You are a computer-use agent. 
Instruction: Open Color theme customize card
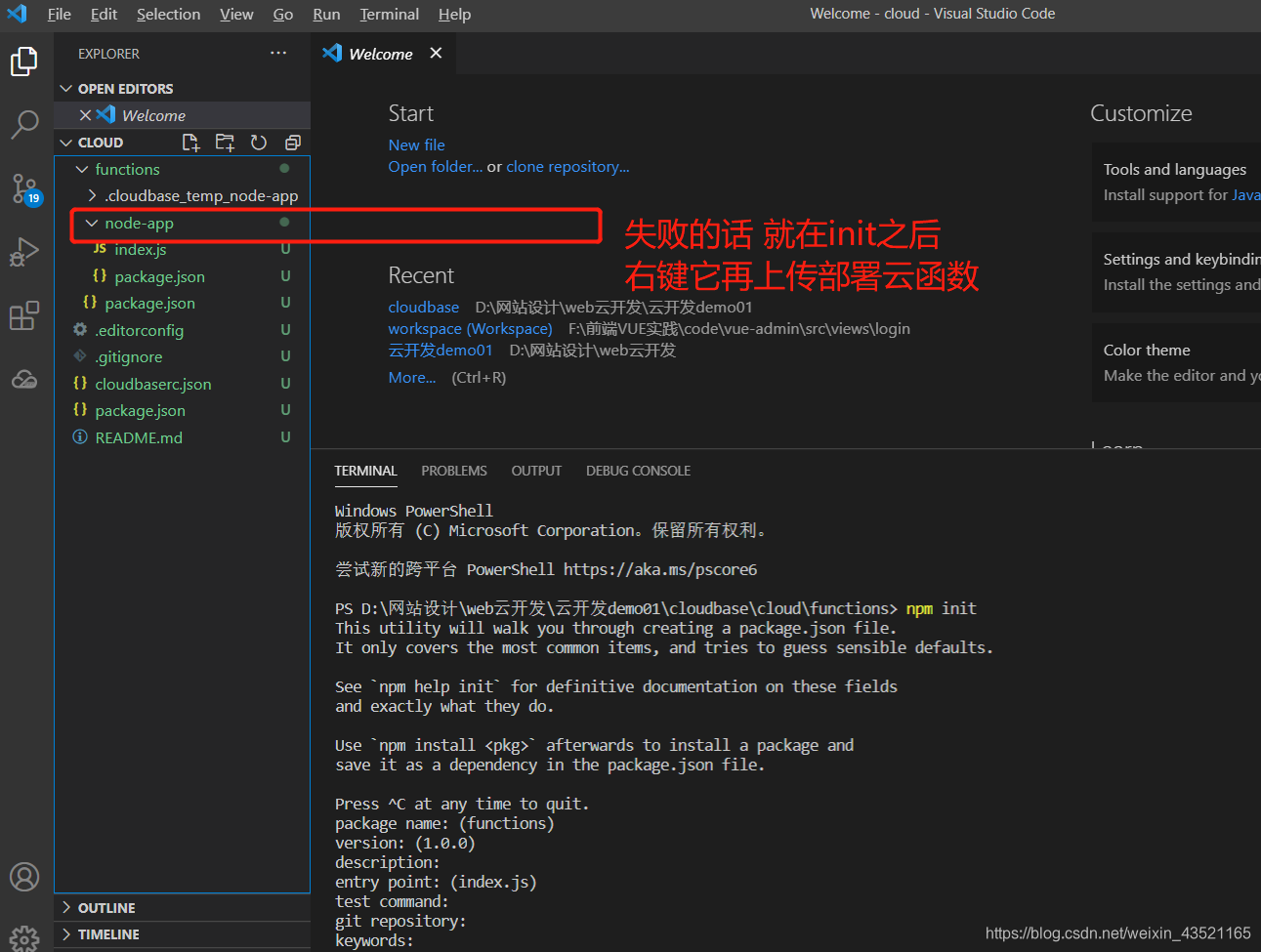tap(1176, 362)
